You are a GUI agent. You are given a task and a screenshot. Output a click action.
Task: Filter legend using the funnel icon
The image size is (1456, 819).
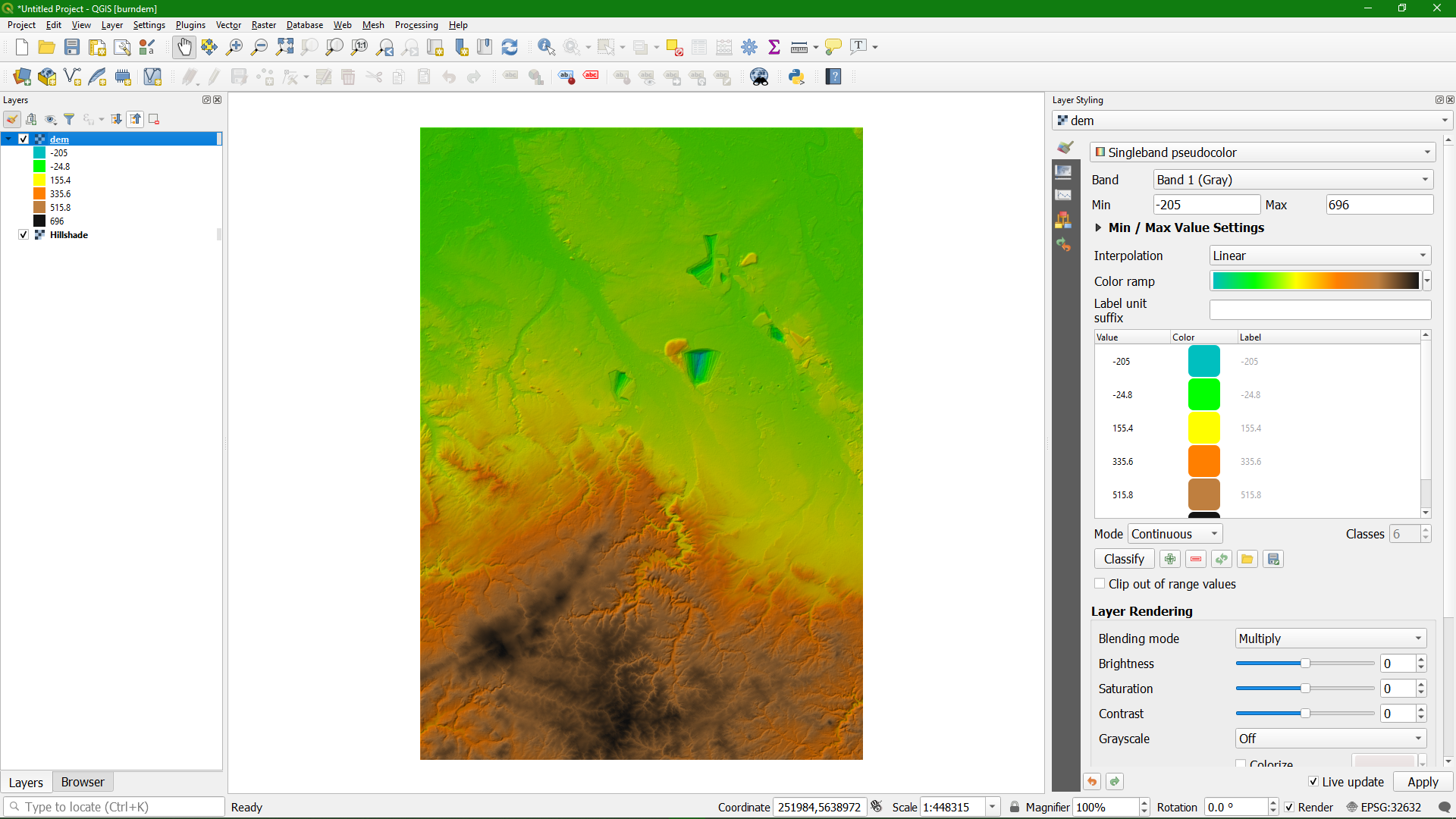[x=69, y=119]
